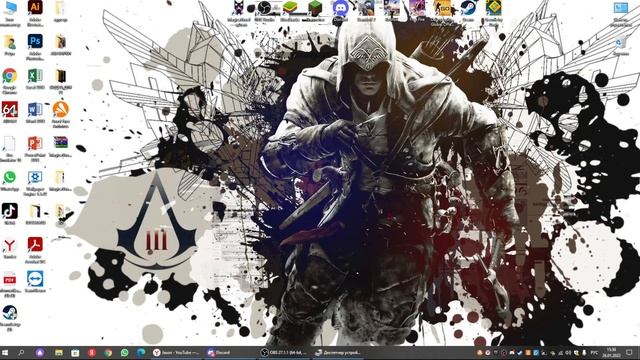Switch to the YouTube Yandex browser window
The height and width of the screenshot is (360, 640).
pos(176,352)
